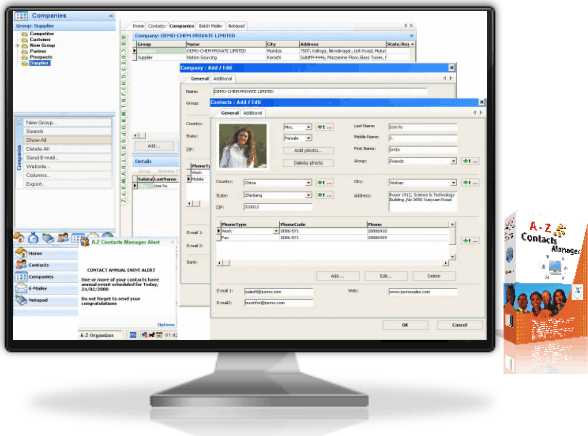Click the Add photo... button
588x436 pixels.
pos(308,150)
